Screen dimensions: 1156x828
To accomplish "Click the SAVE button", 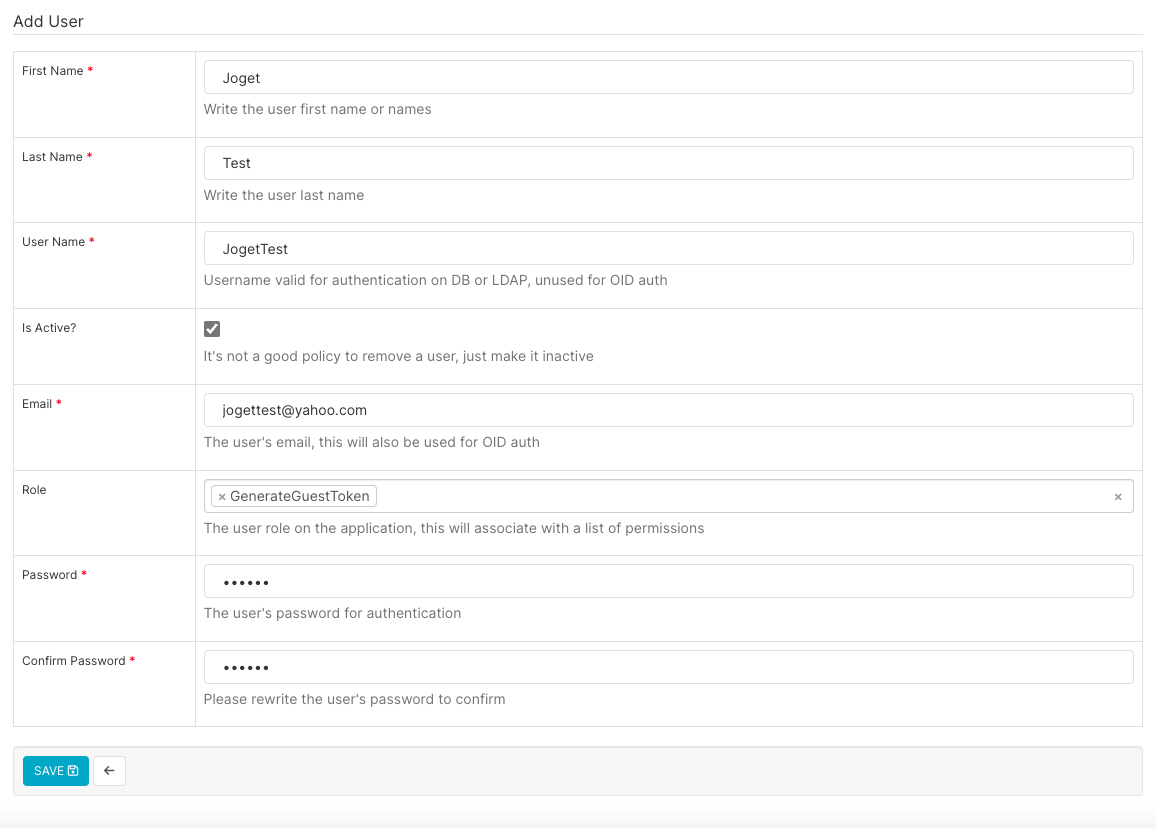I will [56, 771].
